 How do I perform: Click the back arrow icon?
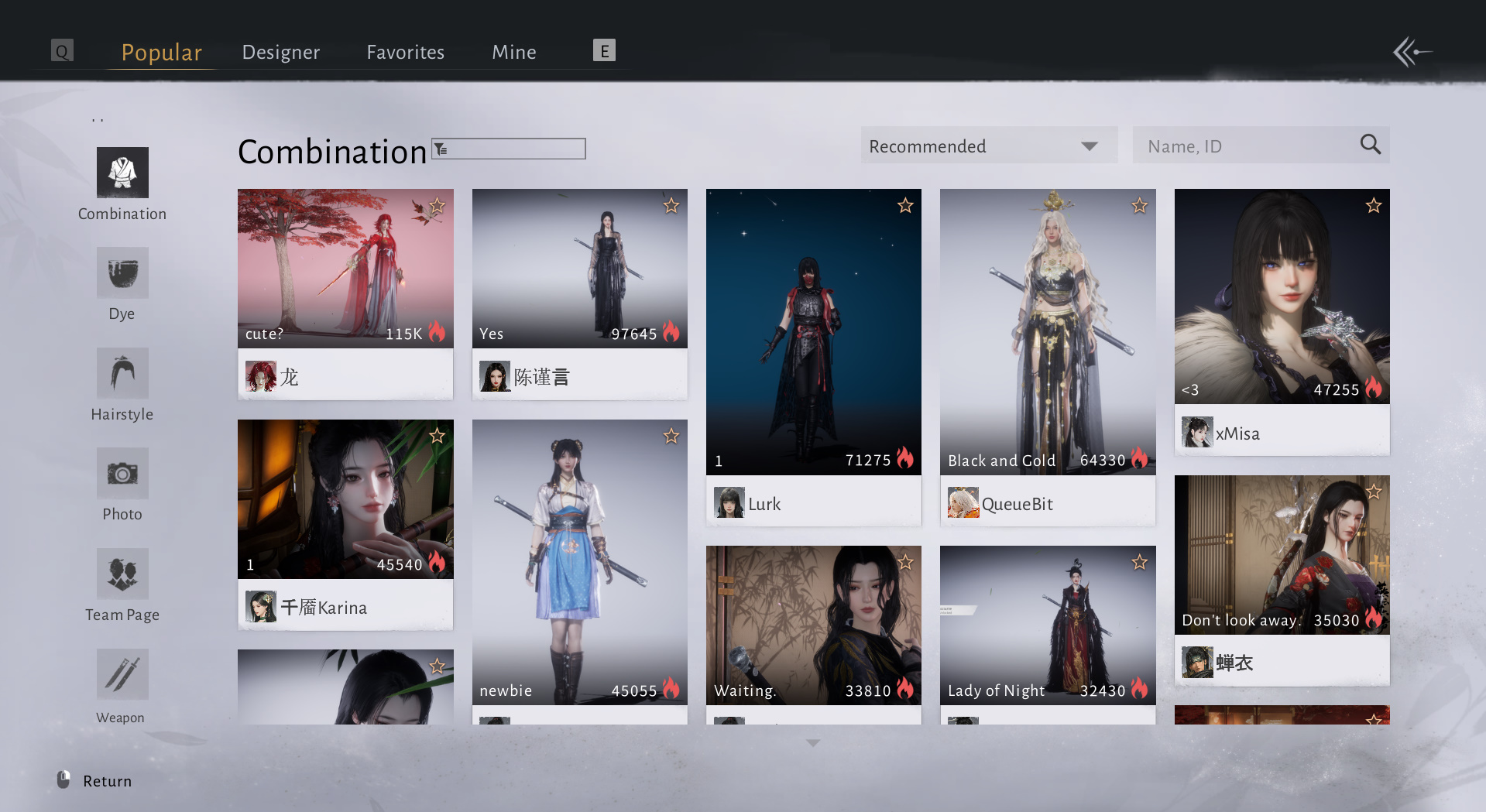coord(1412,52)
